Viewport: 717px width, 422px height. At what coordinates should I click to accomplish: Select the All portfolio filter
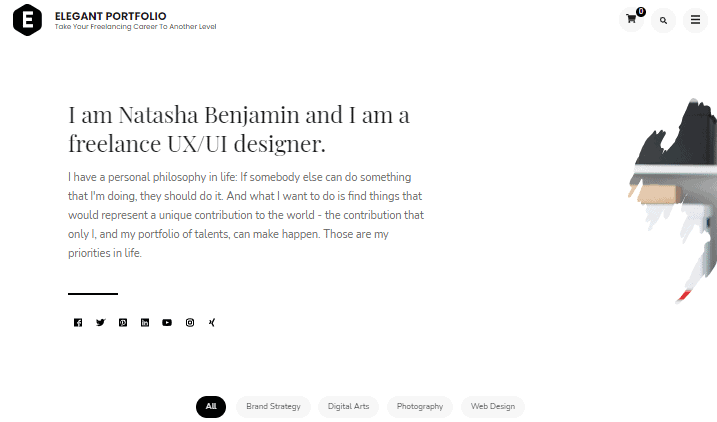point(211,406)
